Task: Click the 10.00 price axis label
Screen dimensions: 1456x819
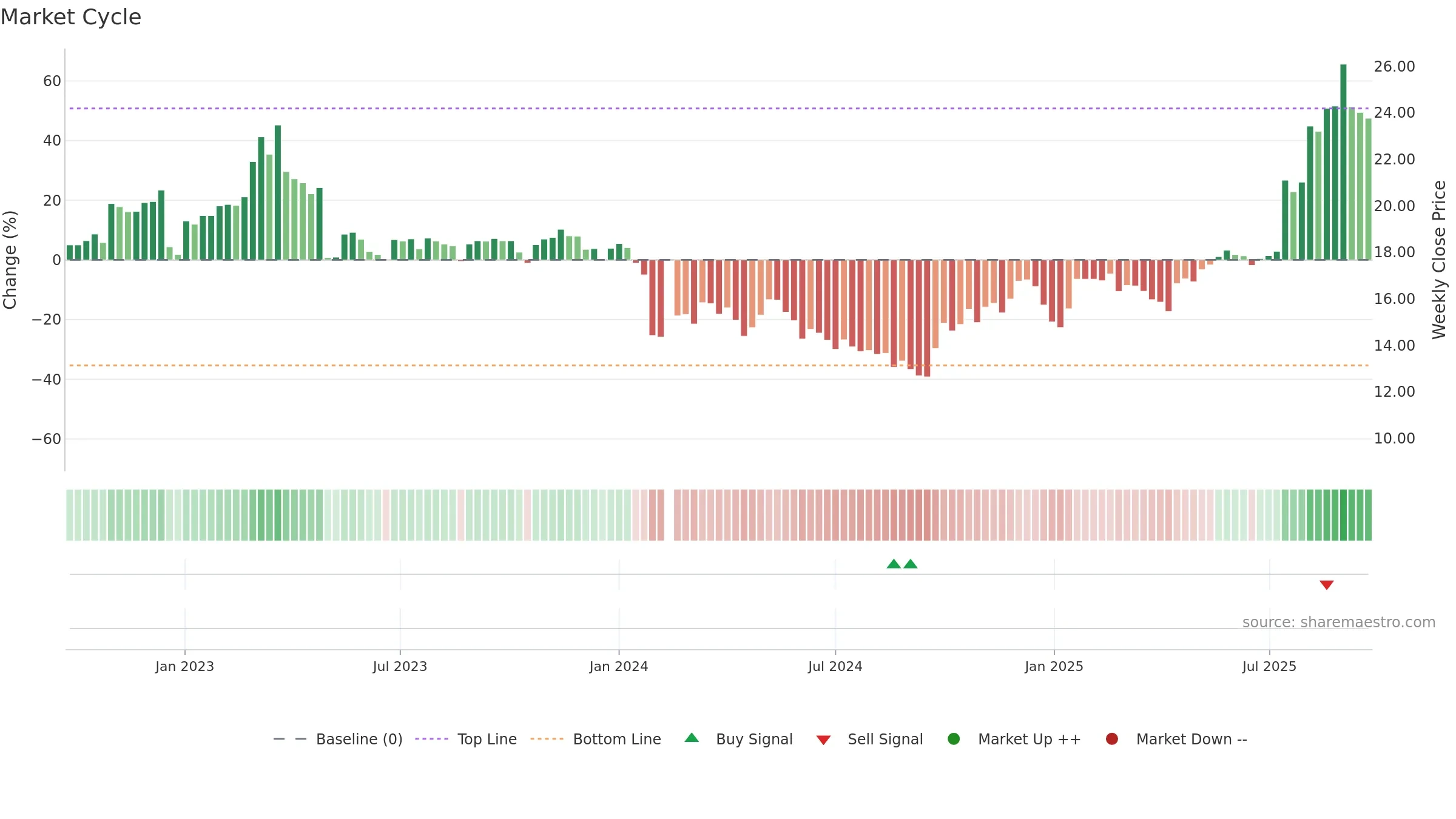Action: coord(1395,438)
